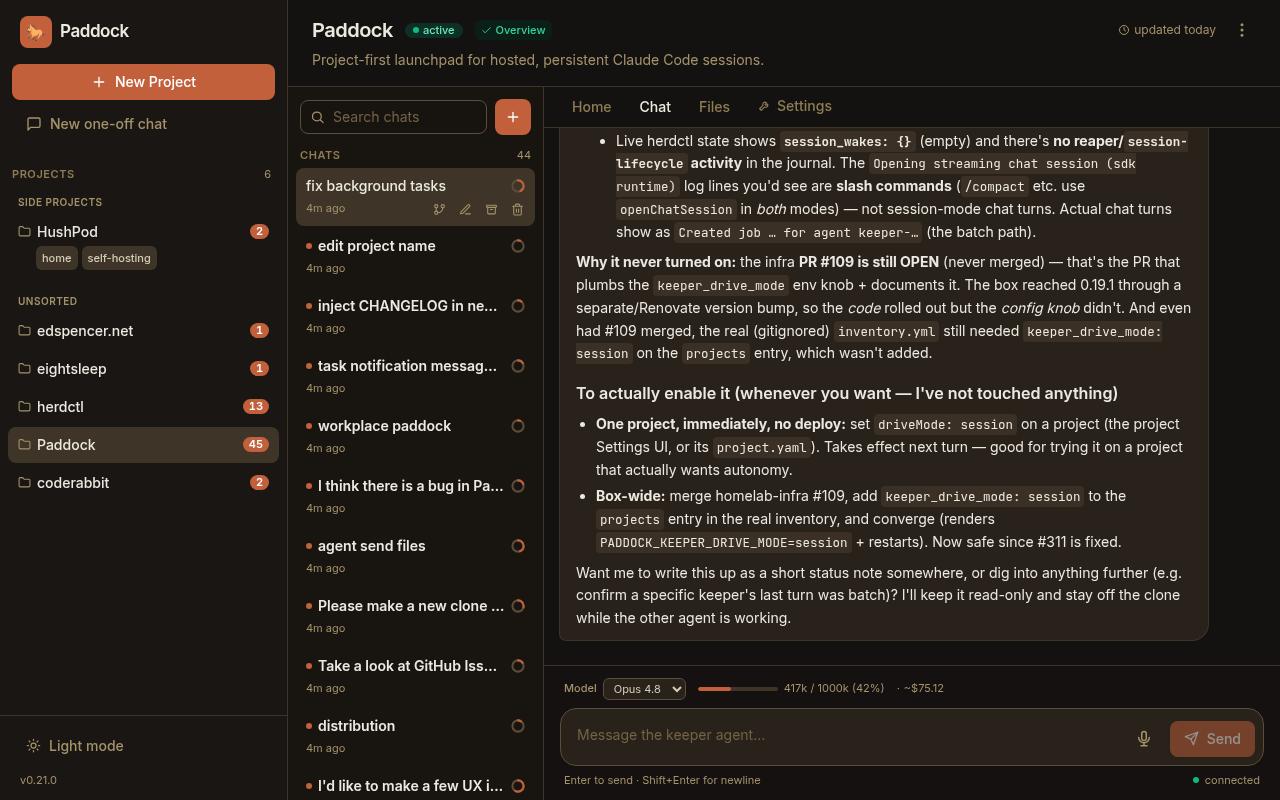Click the clock icon beside 'updated today'
Viewport: 1280px width, 800px height.
pos(1124,30)
